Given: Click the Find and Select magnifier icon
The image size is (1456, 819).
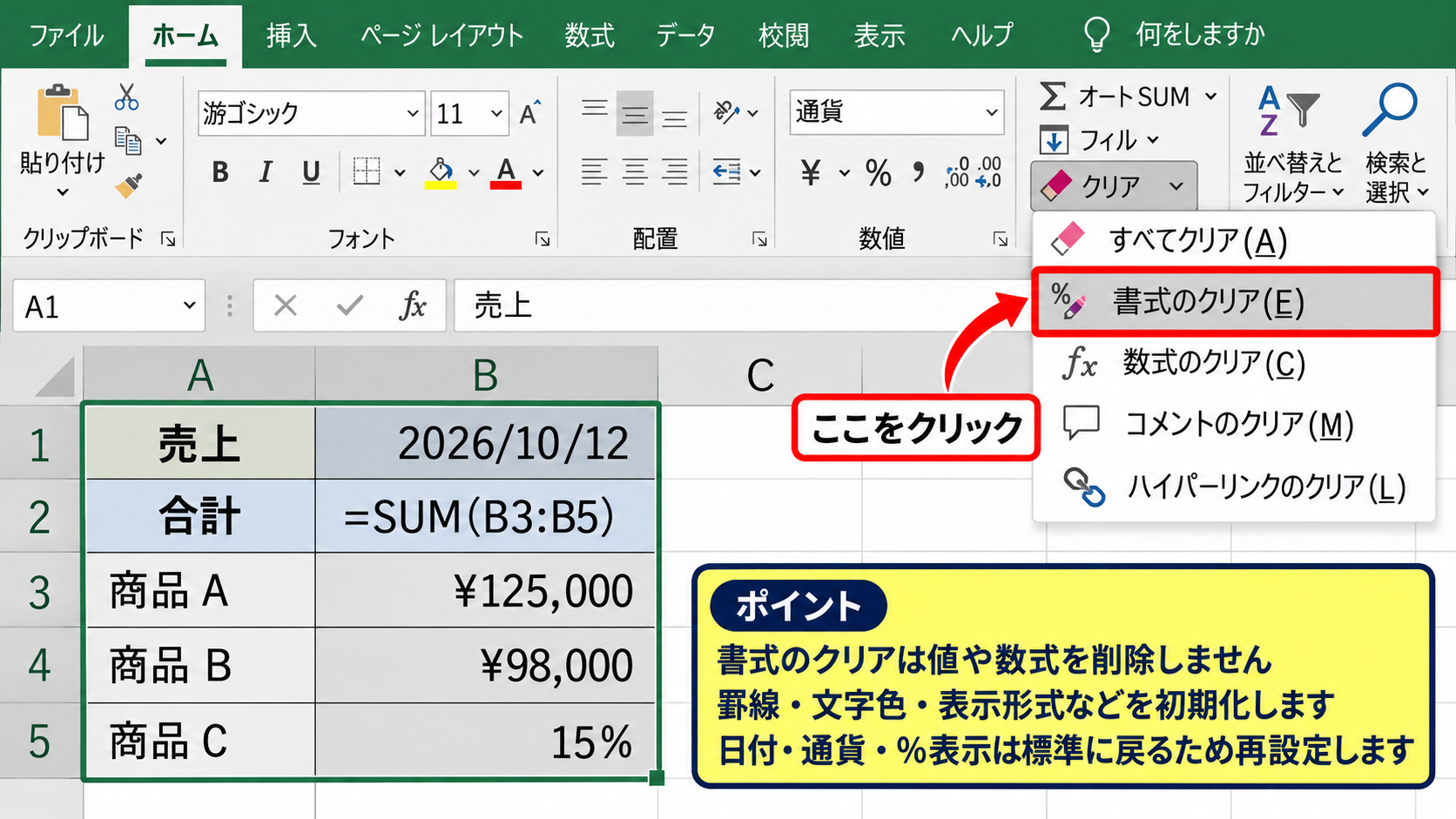Looking at the screenshot, I should [1391, 110].
